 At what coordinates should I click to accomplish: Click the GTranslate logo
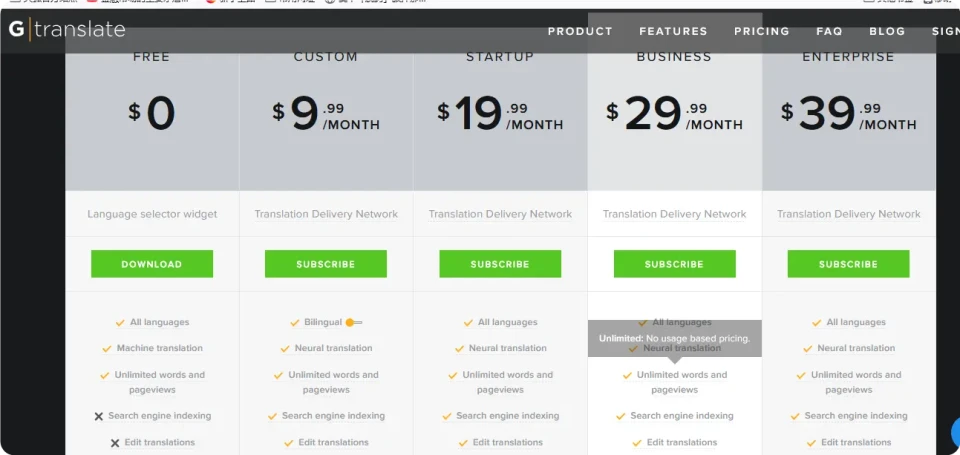(x=67, y=29)
